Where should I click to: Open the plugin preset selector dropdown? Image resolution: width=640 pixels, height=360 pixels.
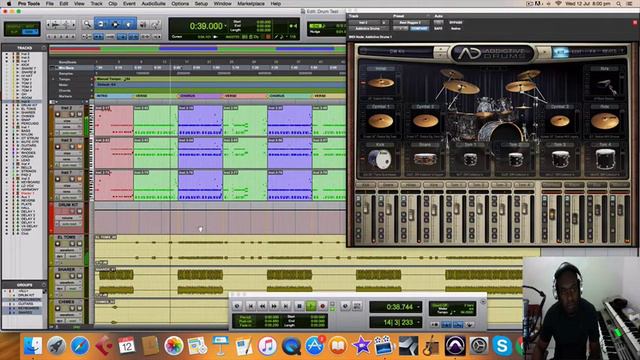coord(410,22)
